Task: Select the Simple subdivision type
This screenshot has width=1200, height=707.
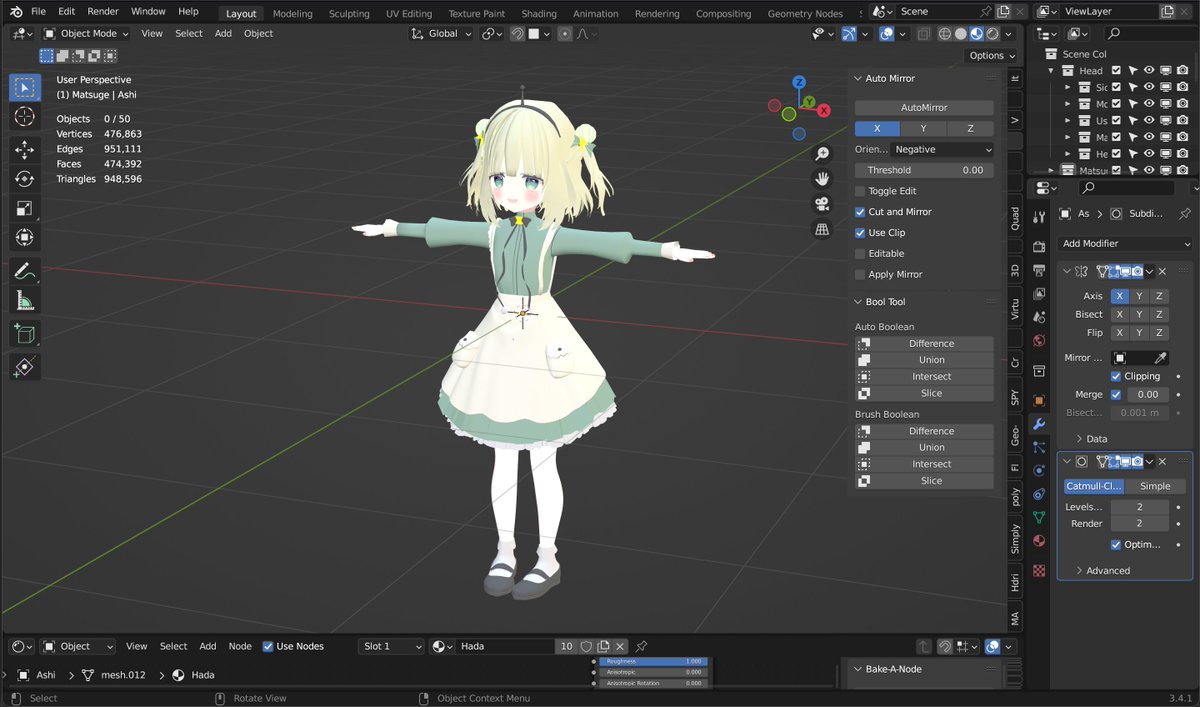Action: click(x=1155, y=486)
